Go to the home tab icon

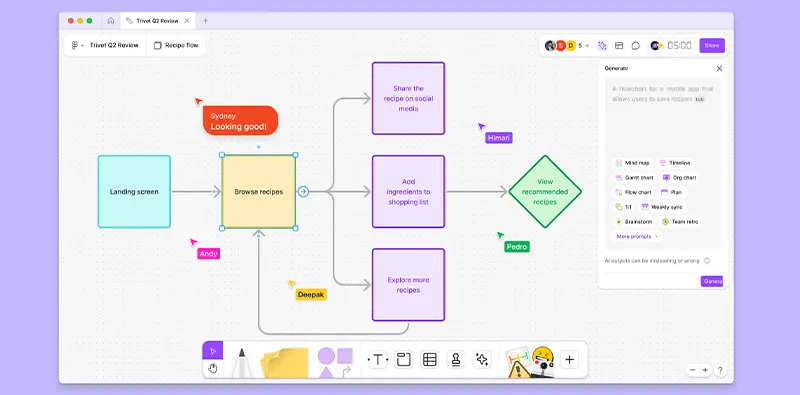[x=111, y=21]
